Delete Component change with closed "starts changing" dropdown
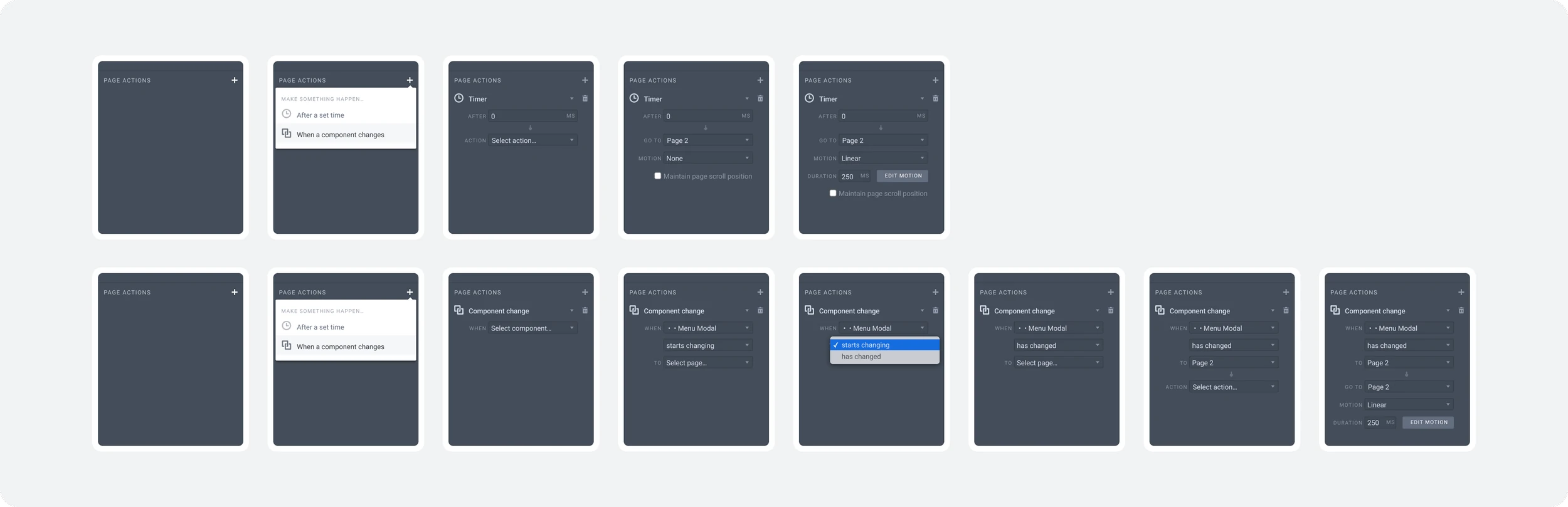This screenshot has height=507, width=1568. 760,310
